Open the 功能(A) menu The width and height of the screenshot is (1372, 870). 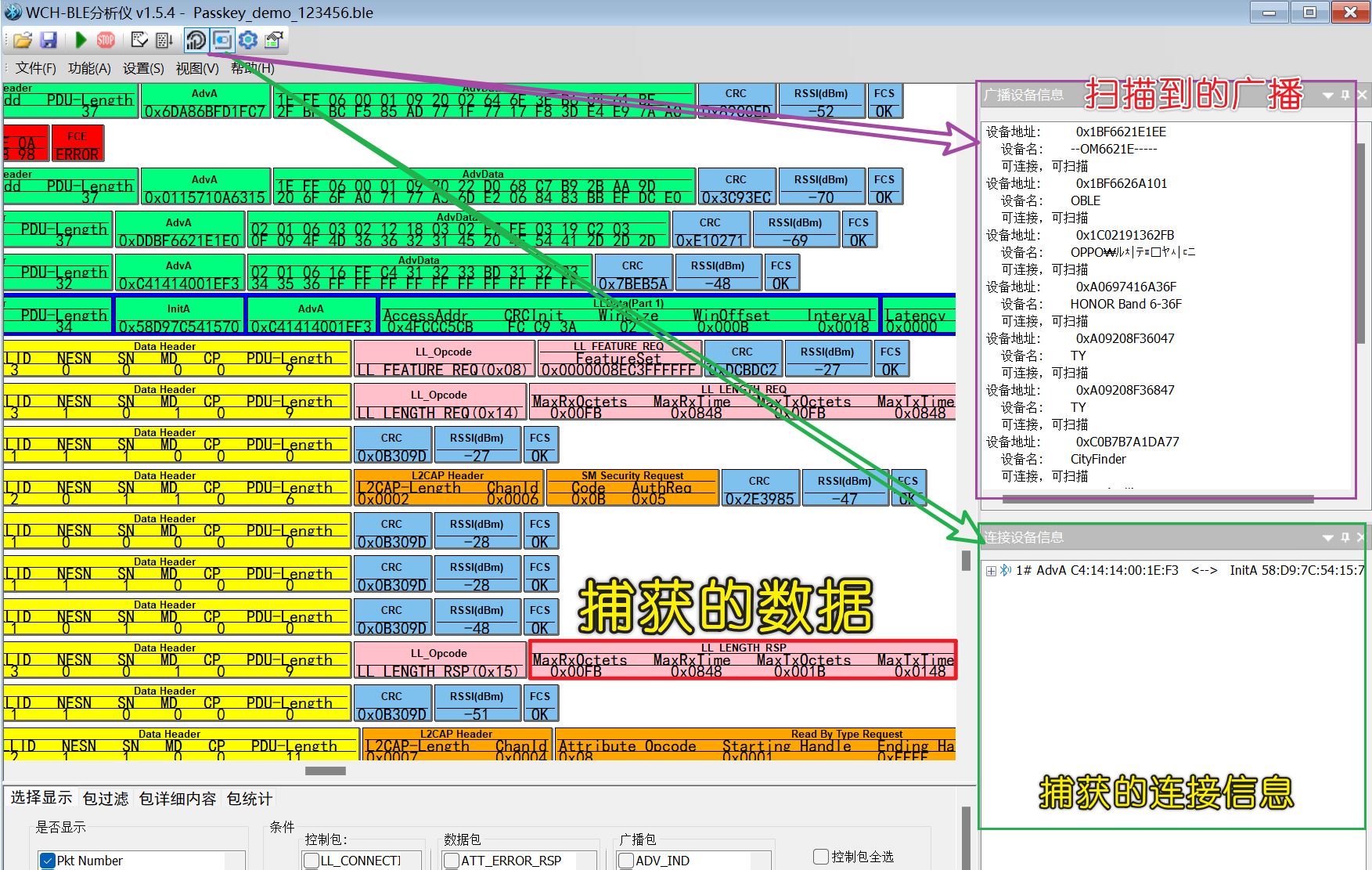(89, 68)
